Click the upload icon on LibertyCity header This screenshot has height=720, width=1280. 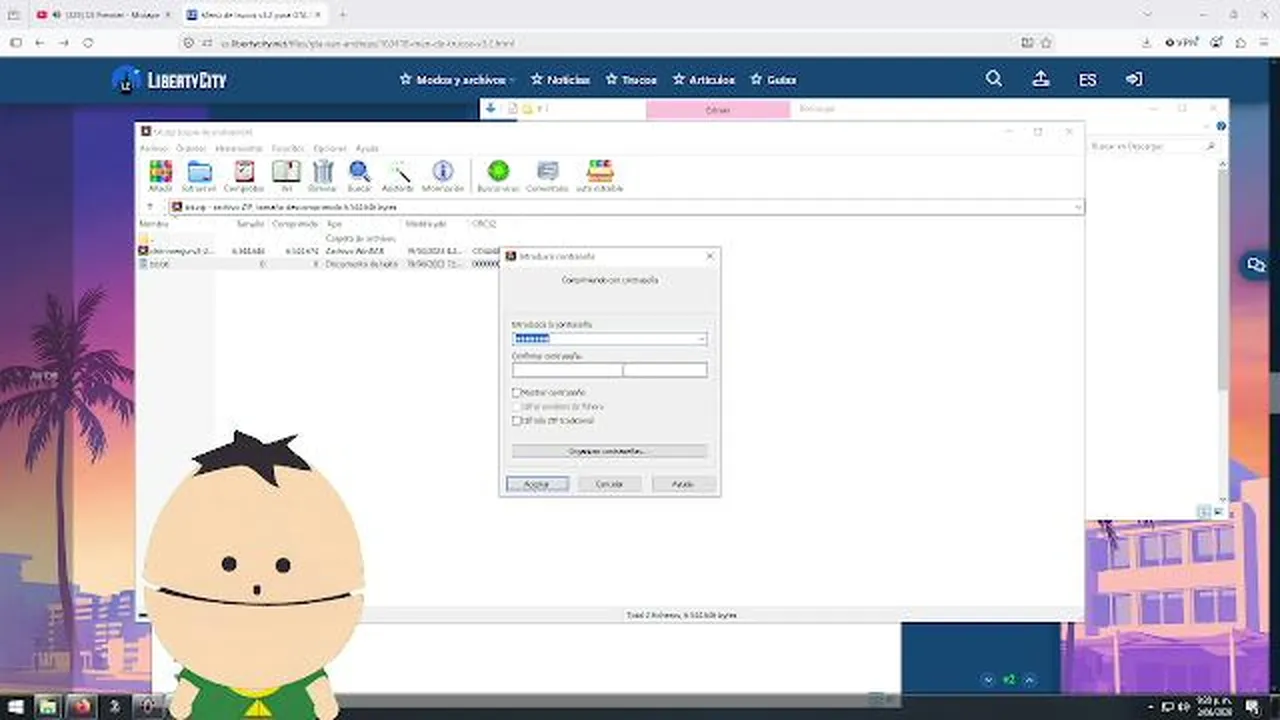click(x=1041, y=79)
